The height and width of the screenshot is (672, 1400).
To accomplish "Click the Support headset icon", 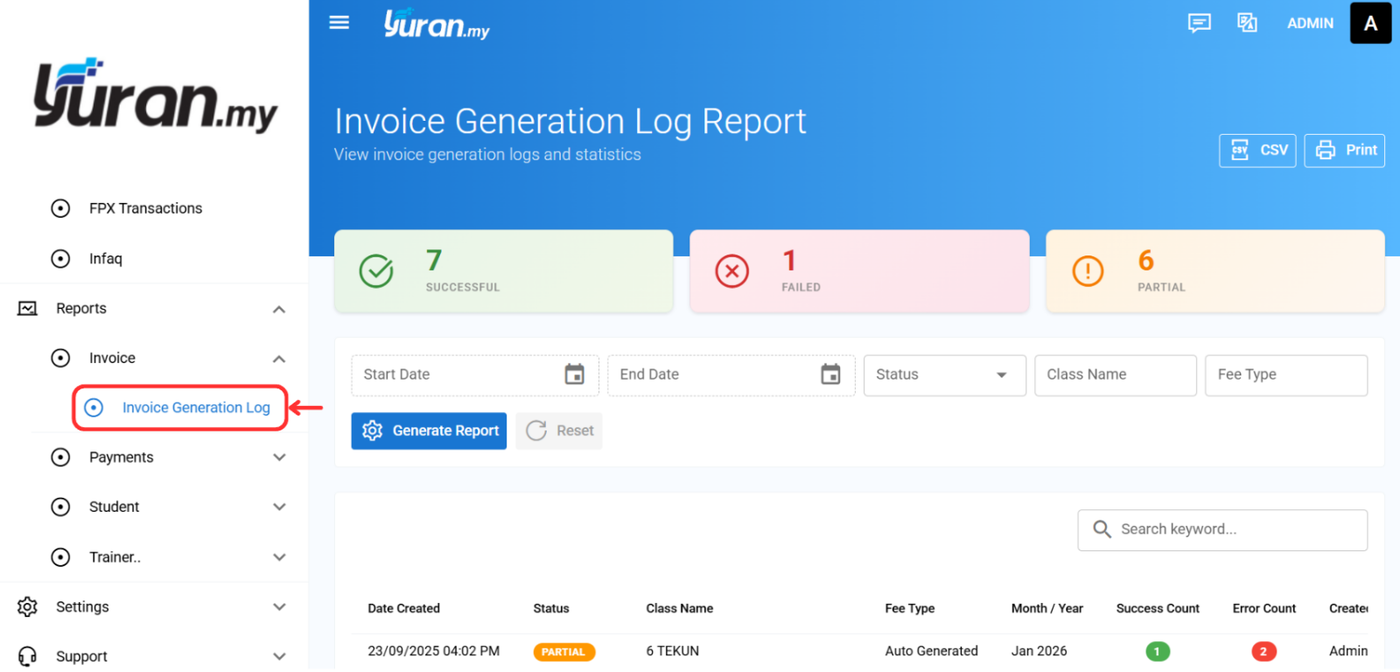I will (x=28, y=656).
